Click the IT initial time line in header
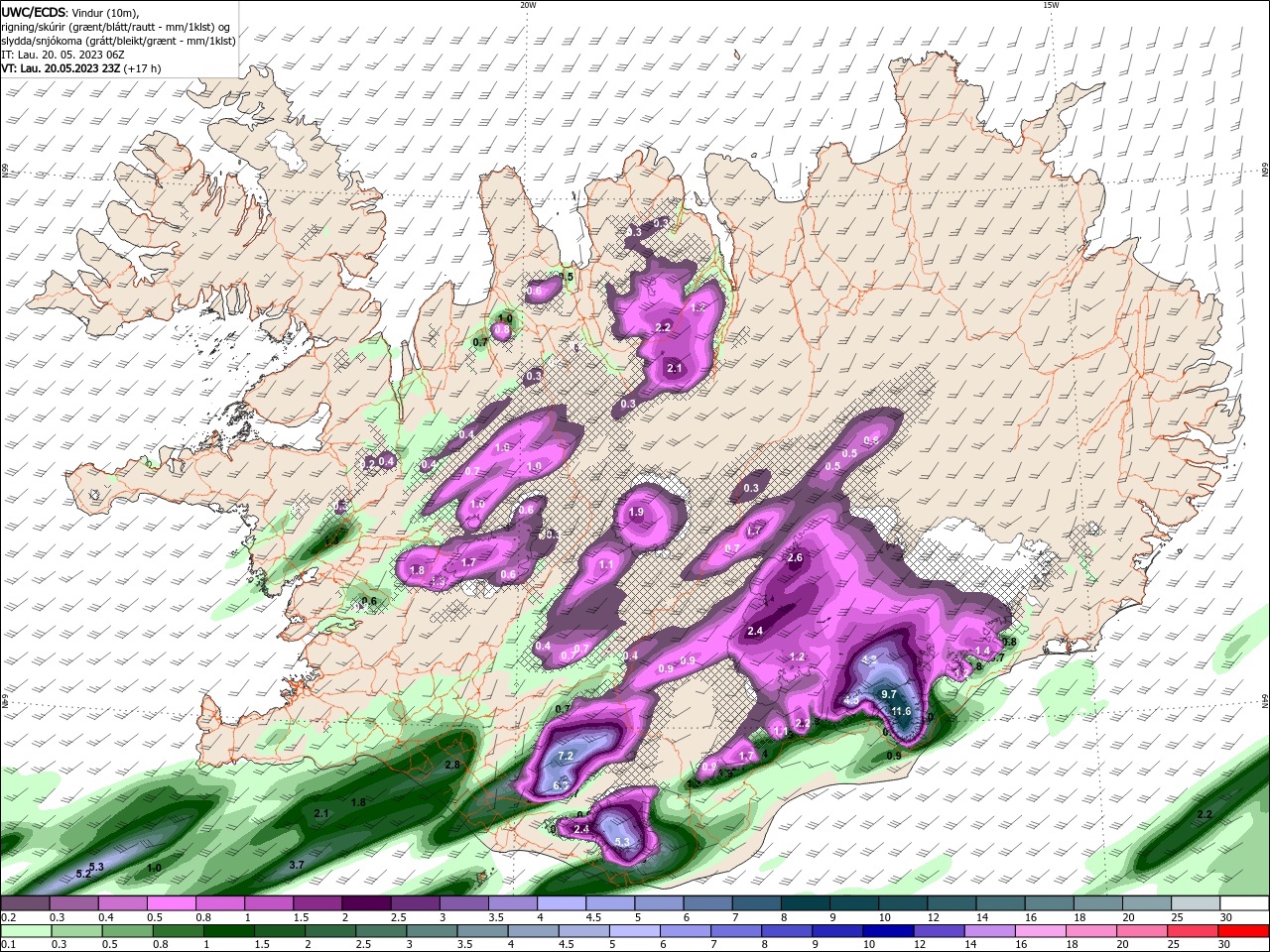Image resolution: width=1270 pixels, height=952 pixels. click(63, 55)
